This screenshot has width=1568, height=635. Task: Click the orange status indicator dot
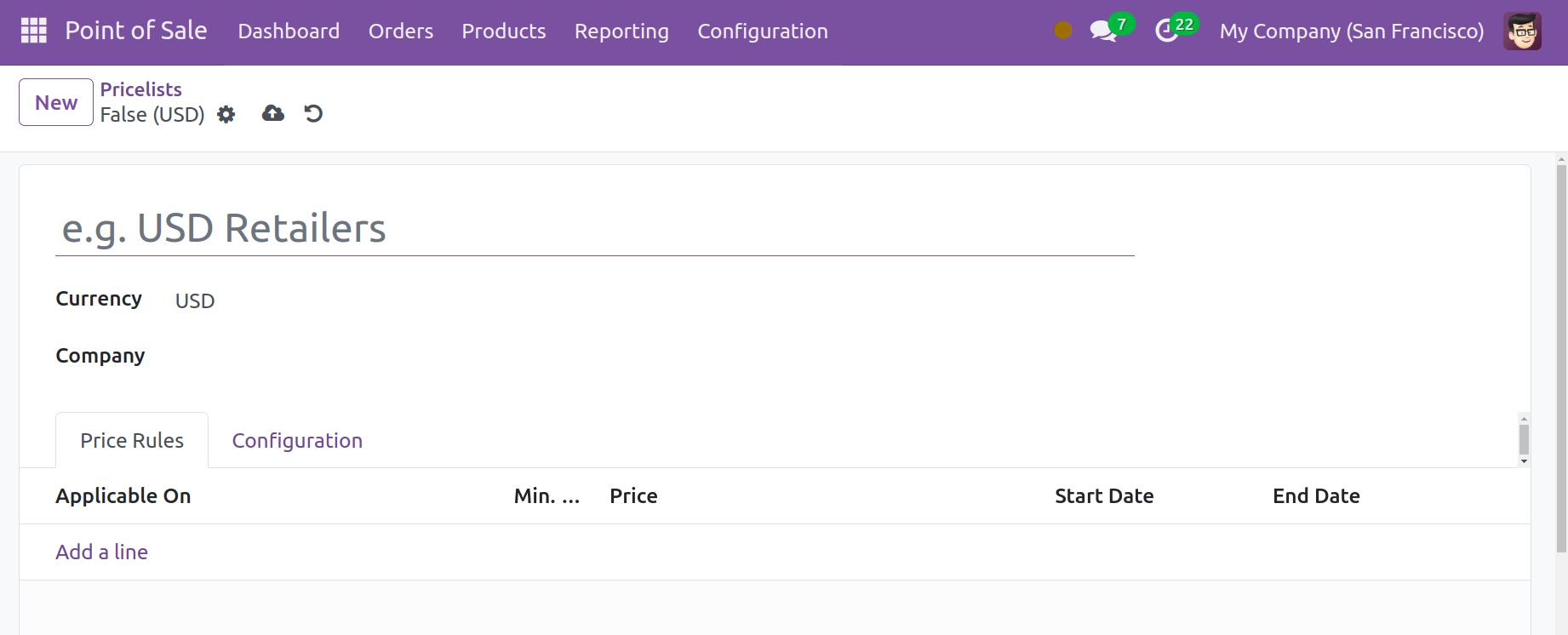click(x=1062, y=31)
